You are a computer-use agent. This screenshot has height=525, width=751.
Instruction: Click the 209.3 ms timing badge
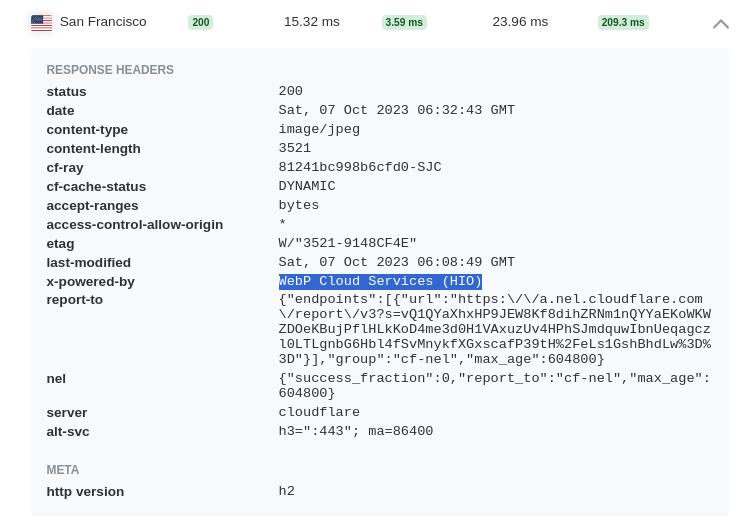click(623, 23)
